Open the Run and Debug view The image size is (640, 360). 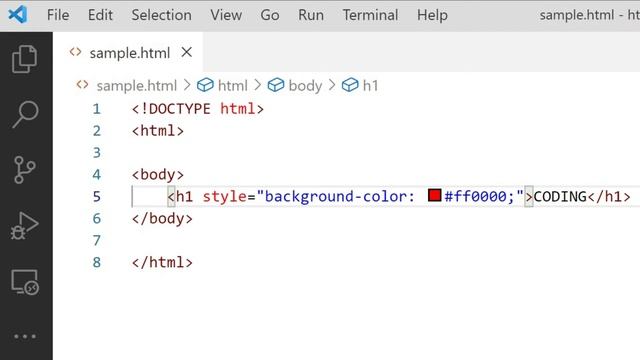[25, 226]
